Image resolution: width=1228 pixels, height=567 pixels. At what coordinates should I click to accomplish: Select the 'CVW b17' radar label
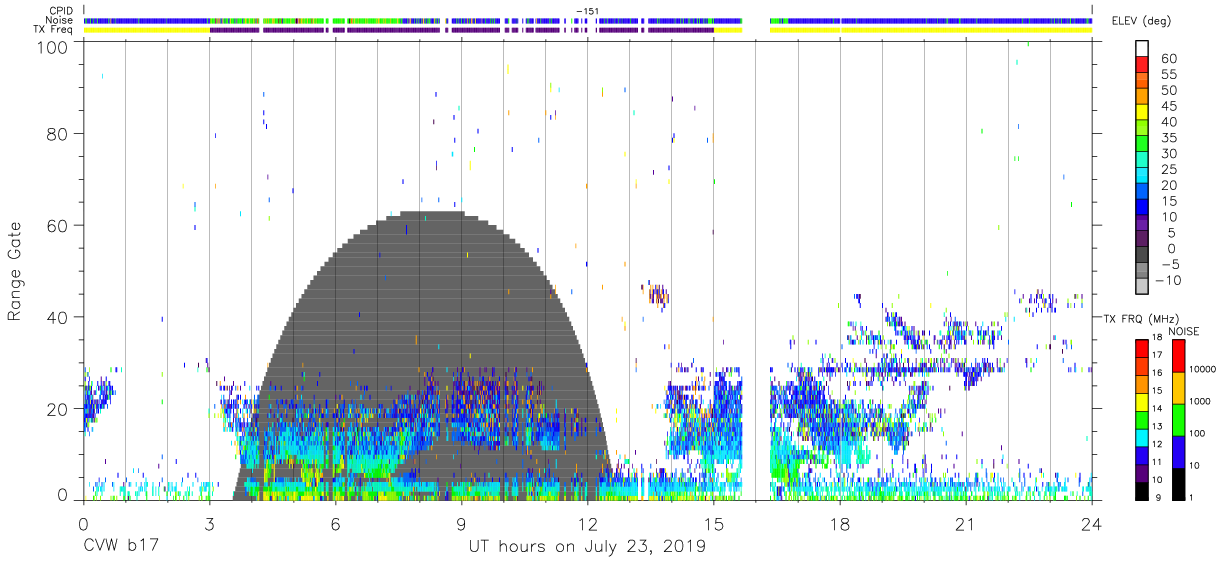[x=120, y=547]
